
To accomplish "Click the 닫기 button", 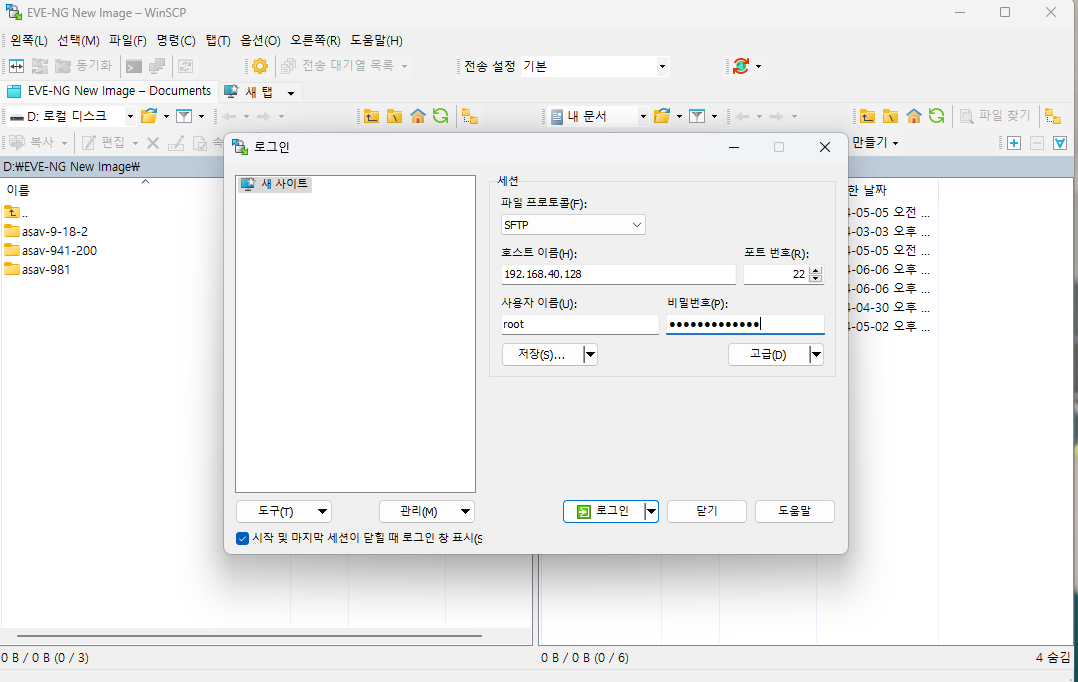I will coord(707,512).
